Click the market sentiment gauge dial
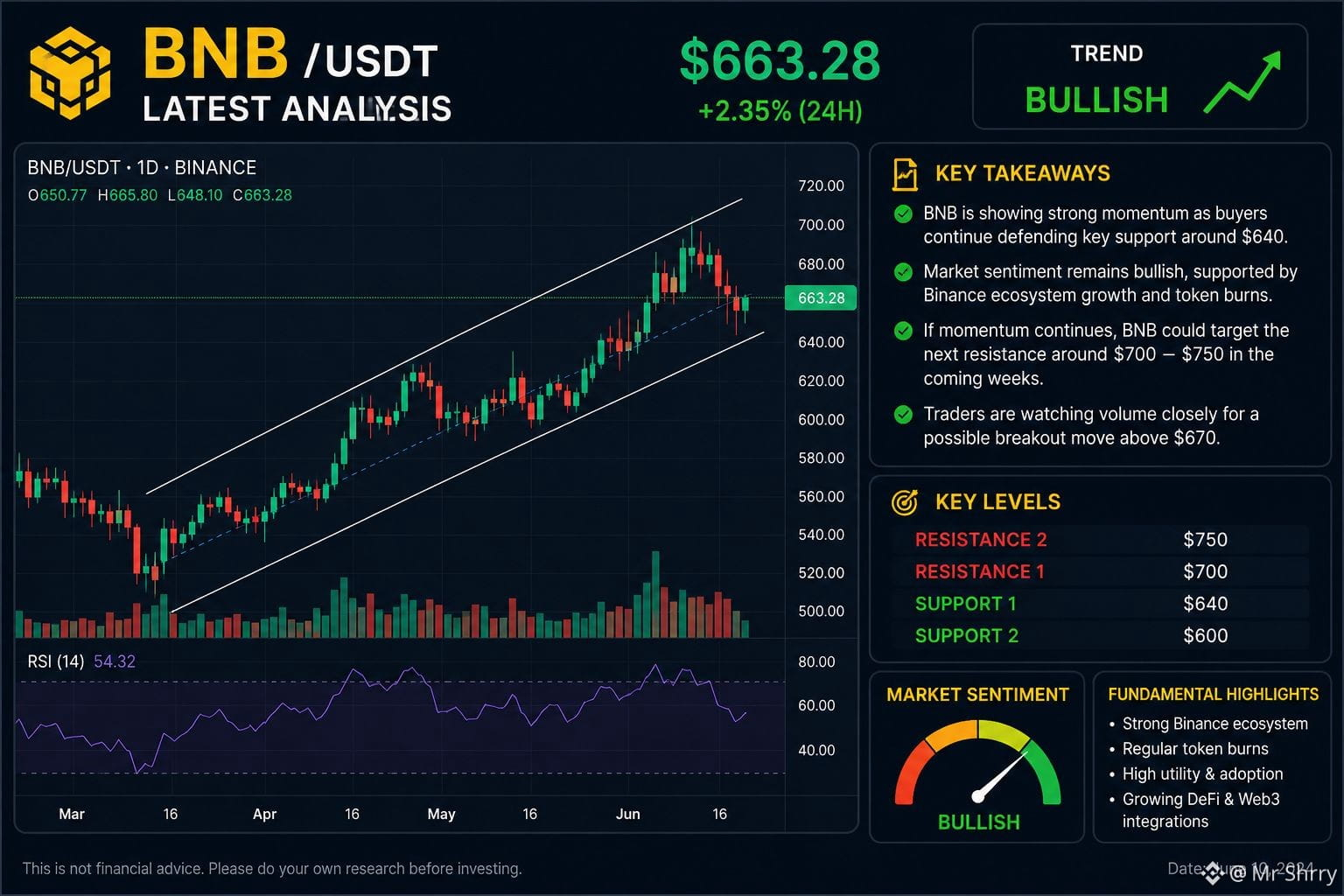 [978, 761]
